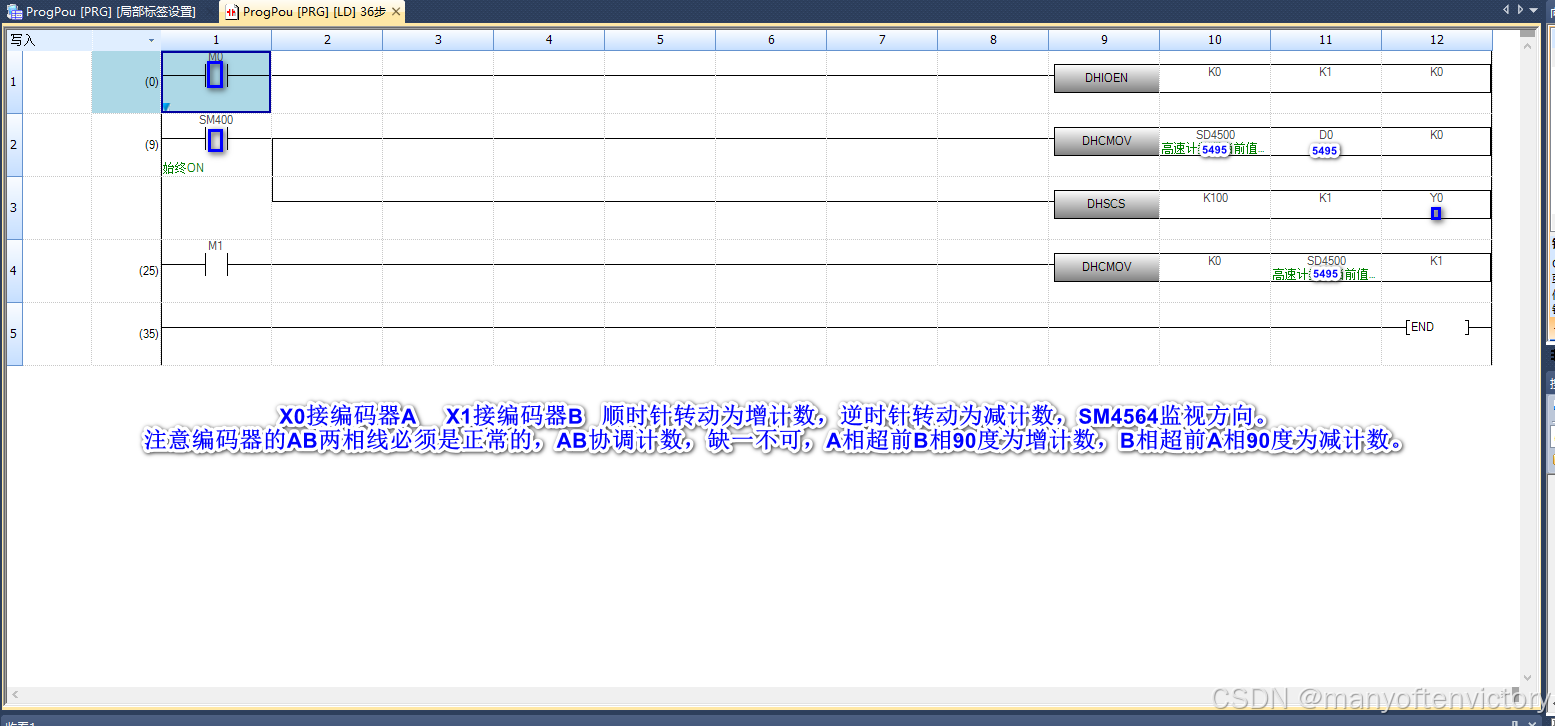The image size is (1555, 726).
Task: Select the ProgPou [PRG] [LD] 36步 tab
Action: 313,12
